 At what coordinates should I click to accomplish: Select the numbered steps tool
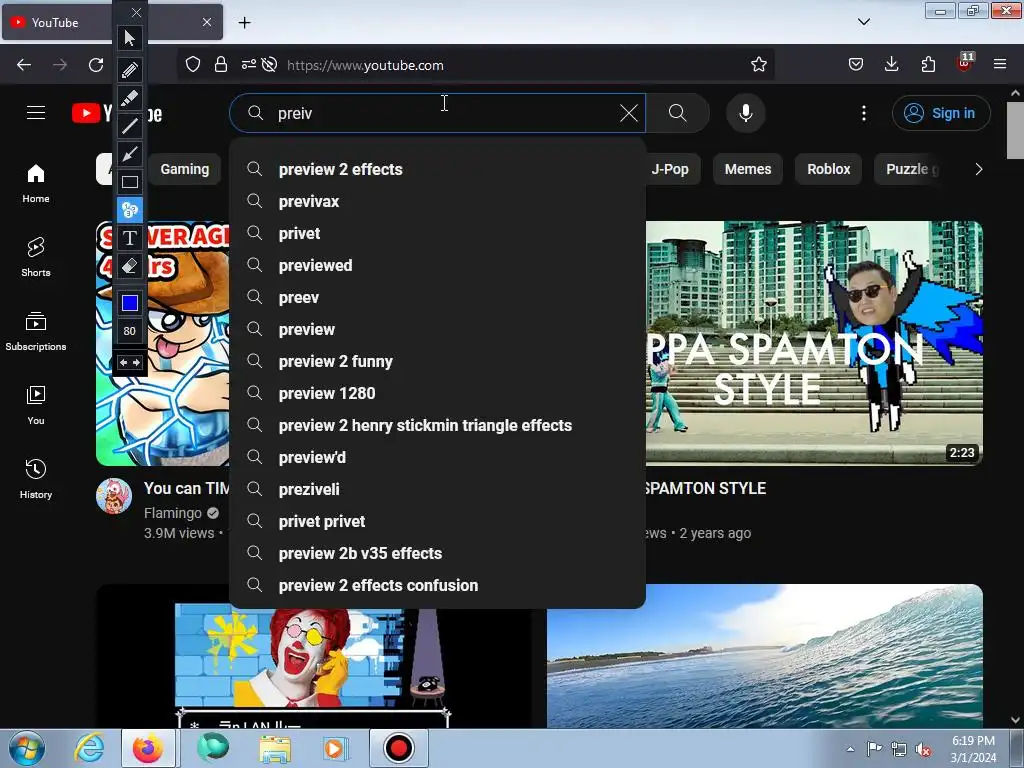(129, 210)
